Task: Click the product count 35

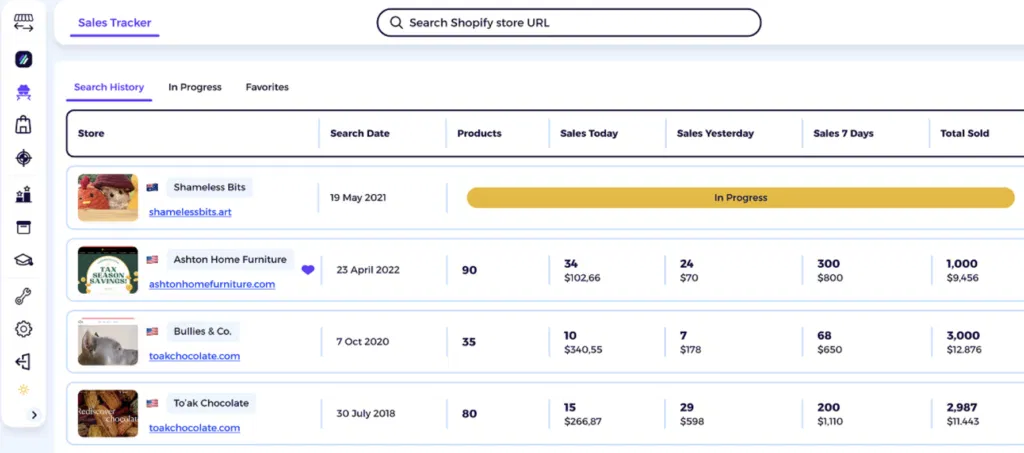Action: (x=469, y=341)
